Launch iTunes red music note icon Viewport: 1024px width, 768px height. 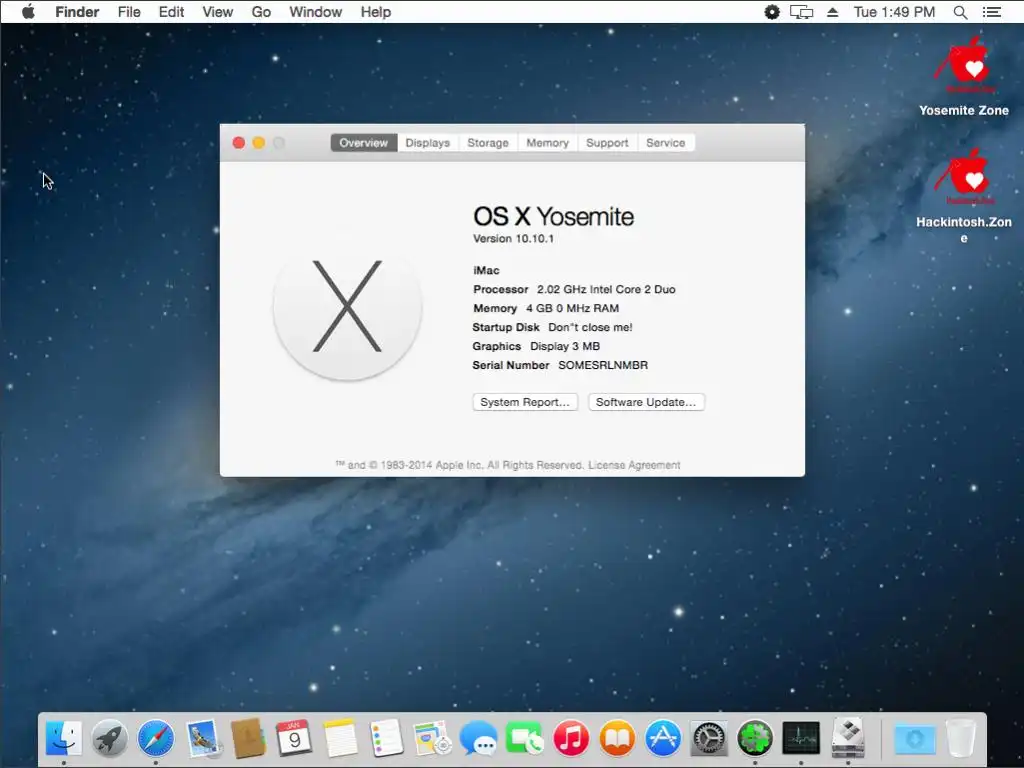(571, 738)
